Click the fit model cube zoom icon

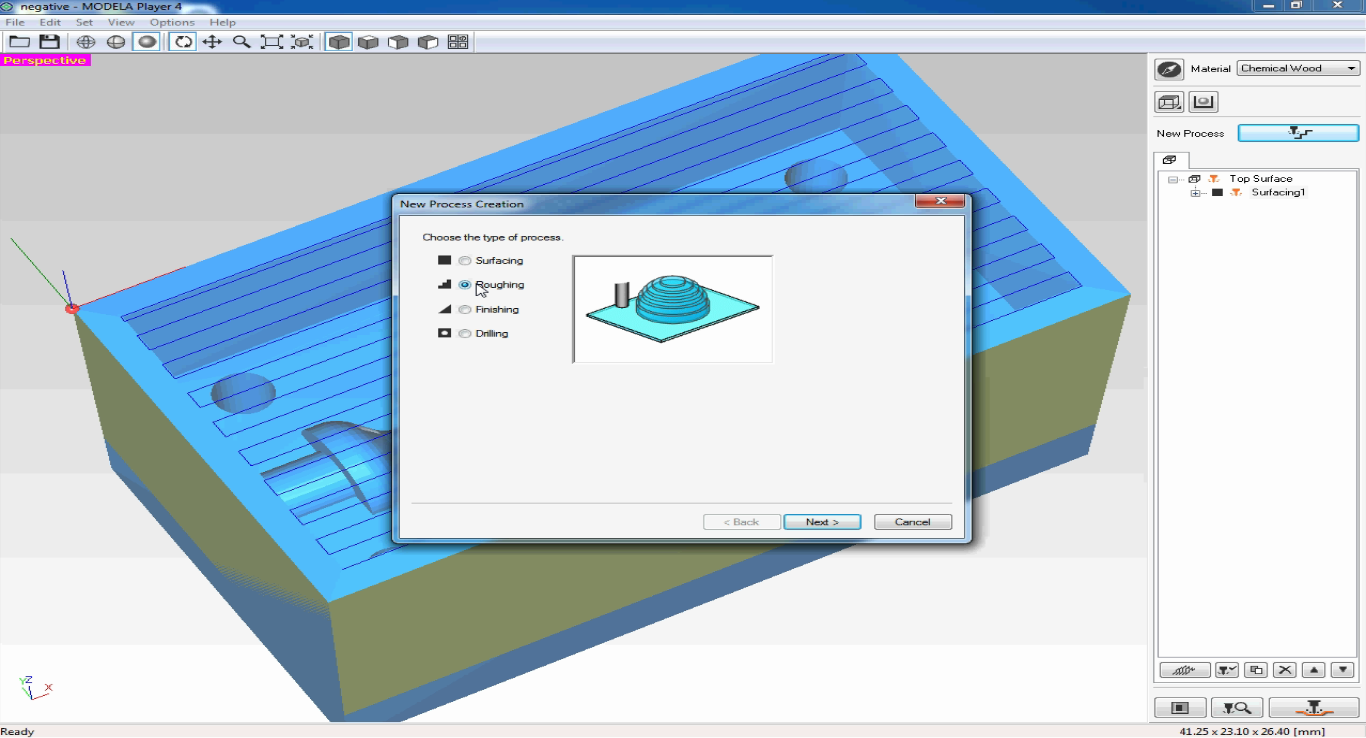pyautogui.click(x=302, y=42)
